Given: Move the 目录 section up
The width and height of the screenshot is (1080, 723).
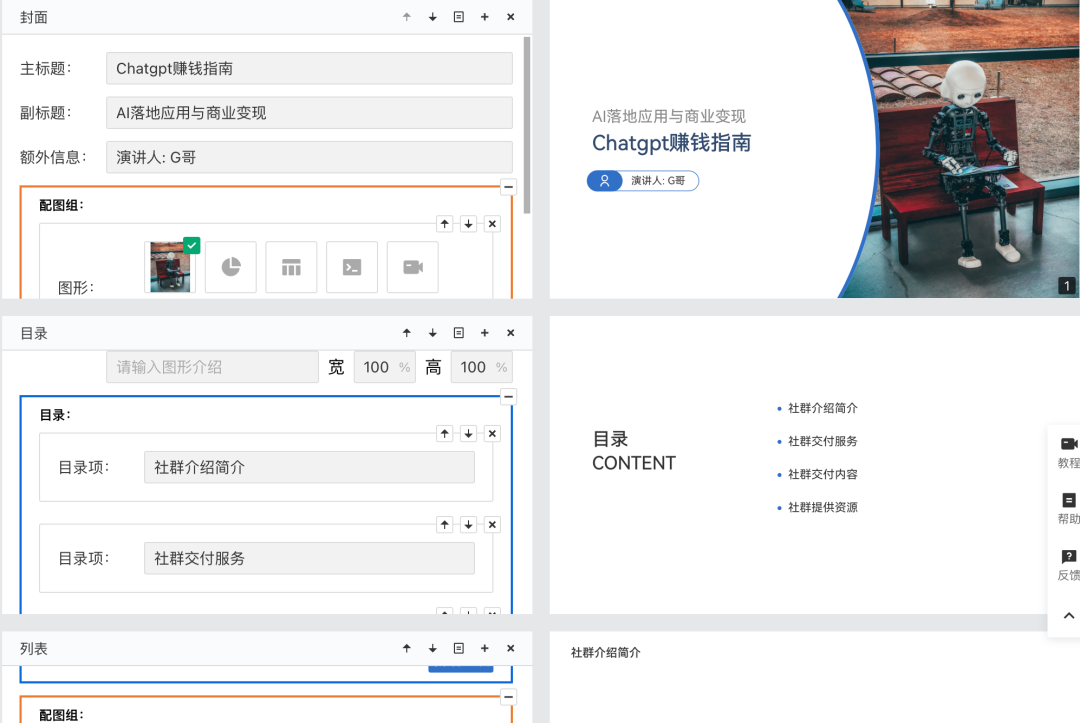Looking at the screenshot, I should [x=406, y=333].
